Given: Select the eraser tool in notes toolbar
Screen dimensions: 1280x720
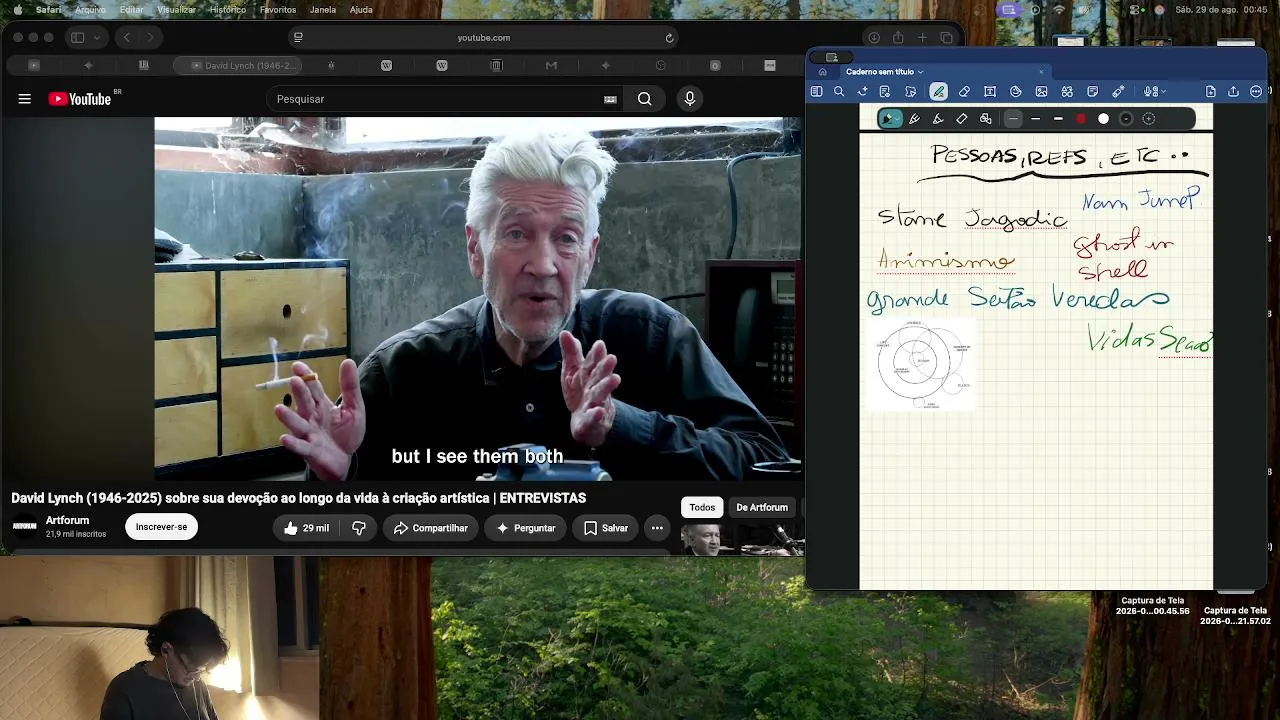Looking at the screenshot, I should (x=964, y=92).
